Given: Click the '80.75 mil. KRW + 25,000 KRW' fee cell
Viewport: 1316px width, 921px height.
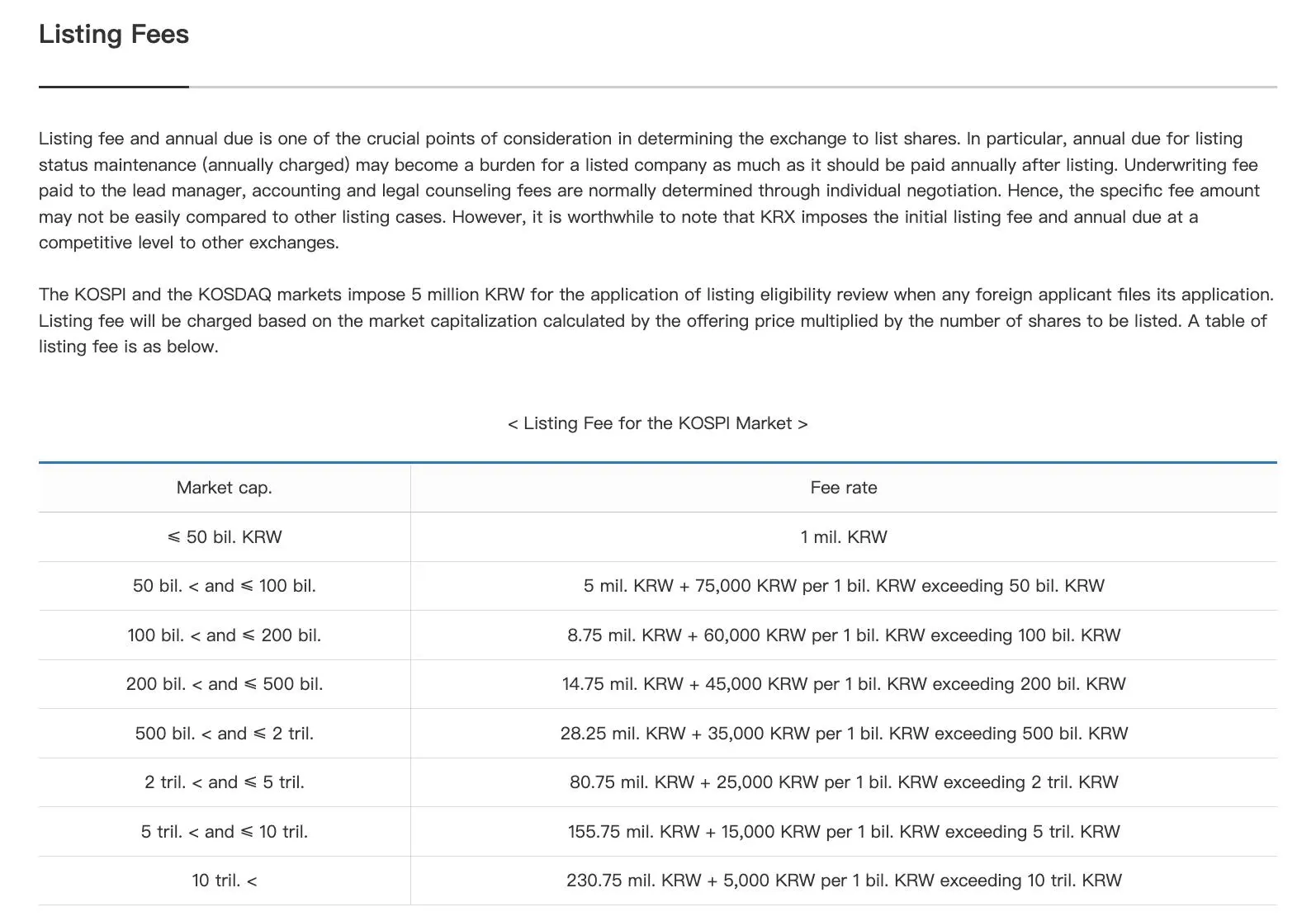Looking at the screenshot, I should [844, 782].
